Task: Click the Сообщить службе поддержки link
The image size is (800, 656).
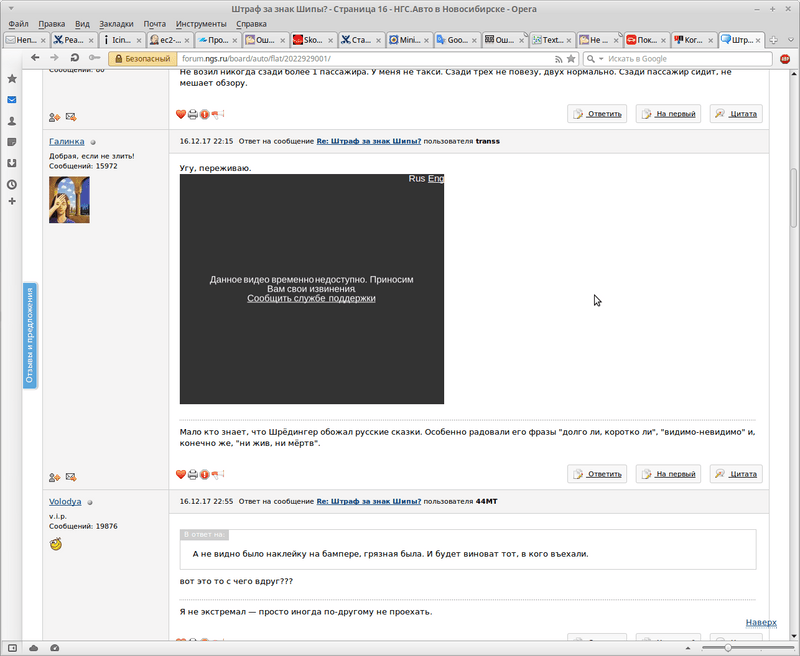Action: pos(311,298)
